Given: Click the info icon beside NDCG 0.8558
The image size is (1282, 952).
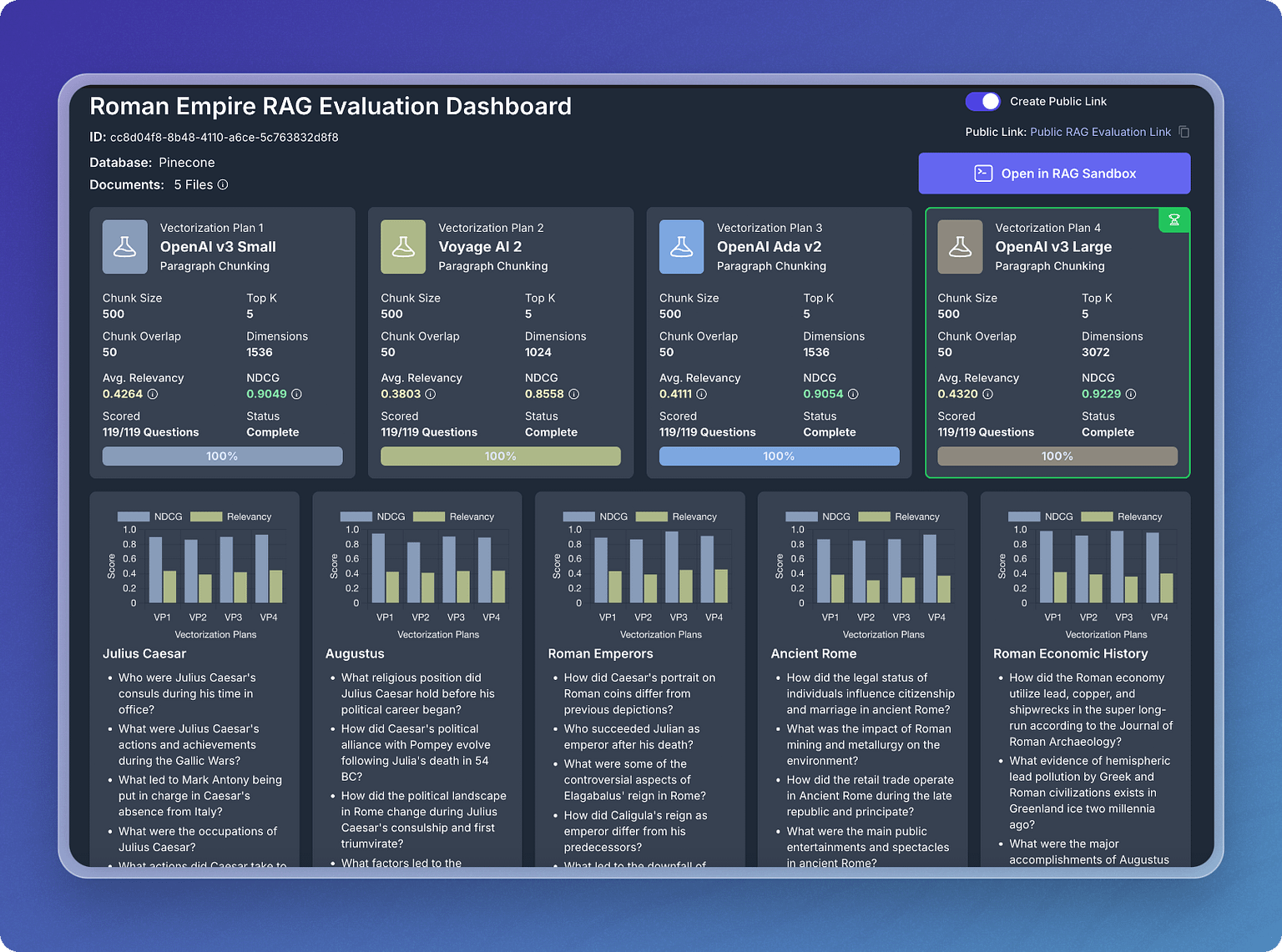Looking at the screenshot, I should click(x=573, y=393).
